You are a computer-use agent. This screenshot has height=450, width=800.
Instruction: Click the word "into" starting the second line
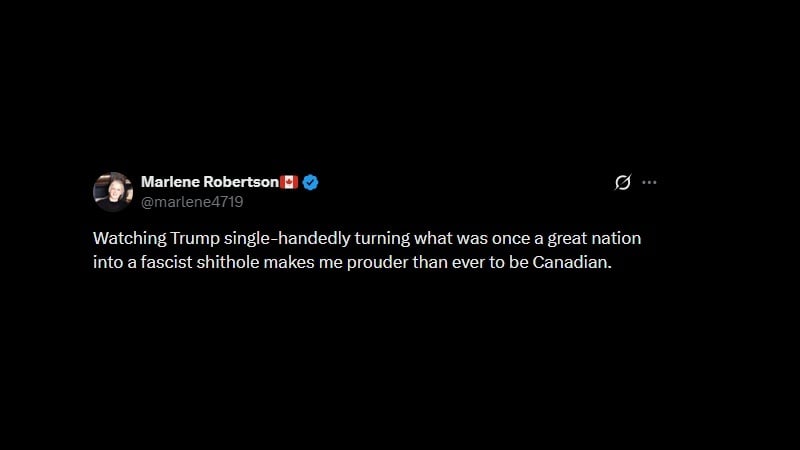click(x=106, y=264)
